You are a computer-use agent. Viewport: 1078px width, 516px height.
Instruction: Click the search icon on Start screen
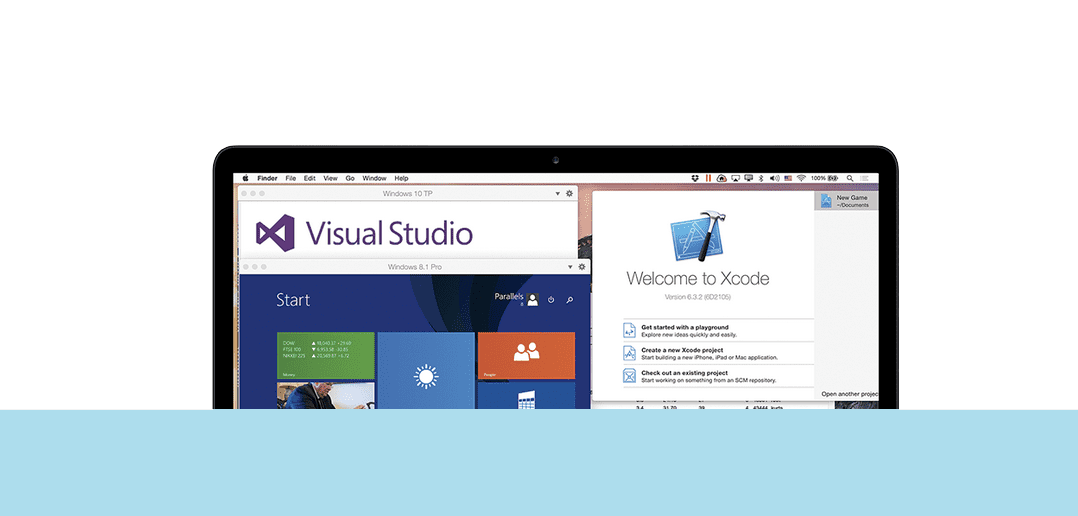pos(569,300)
